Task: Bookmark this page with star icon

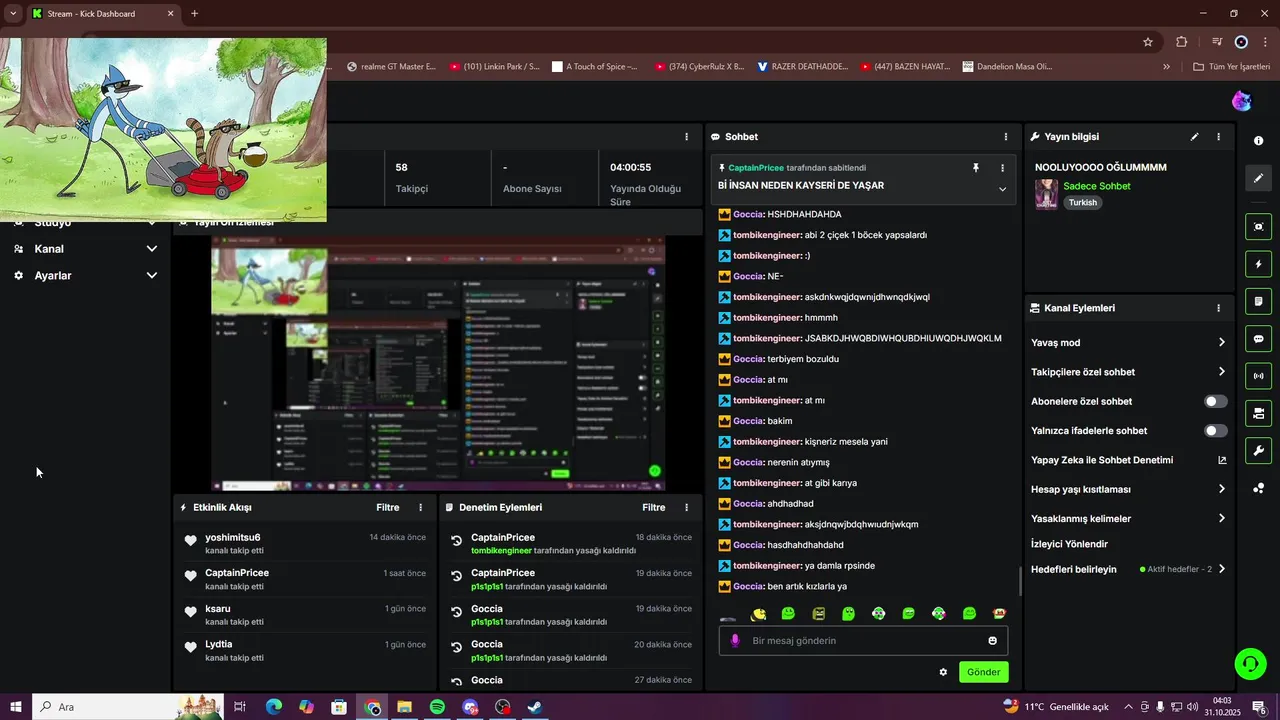Action: (x=1148, y=42)
